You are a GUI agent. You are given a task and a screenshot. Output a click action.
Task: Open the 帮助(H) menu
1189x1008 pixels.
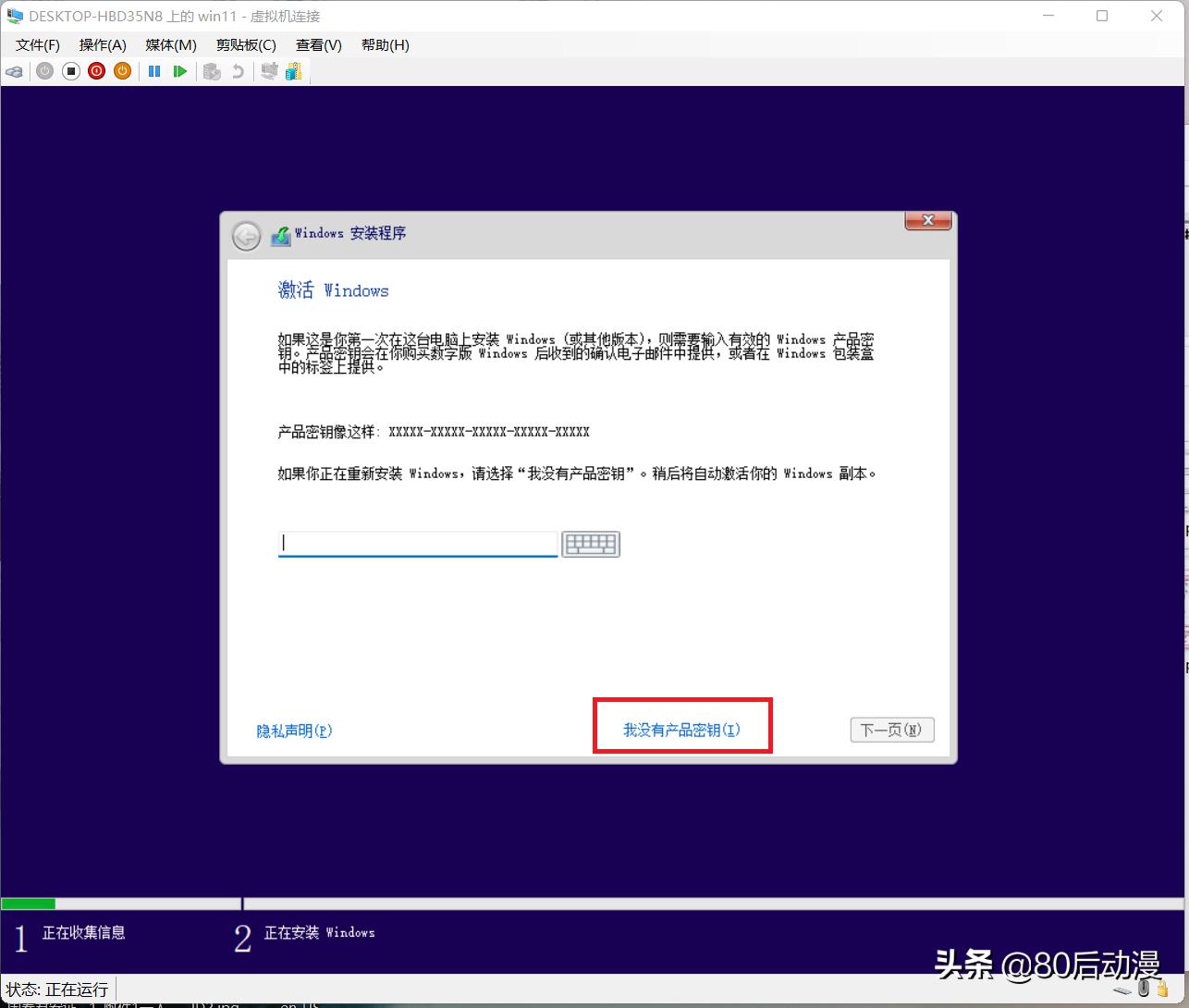(385, 44)
